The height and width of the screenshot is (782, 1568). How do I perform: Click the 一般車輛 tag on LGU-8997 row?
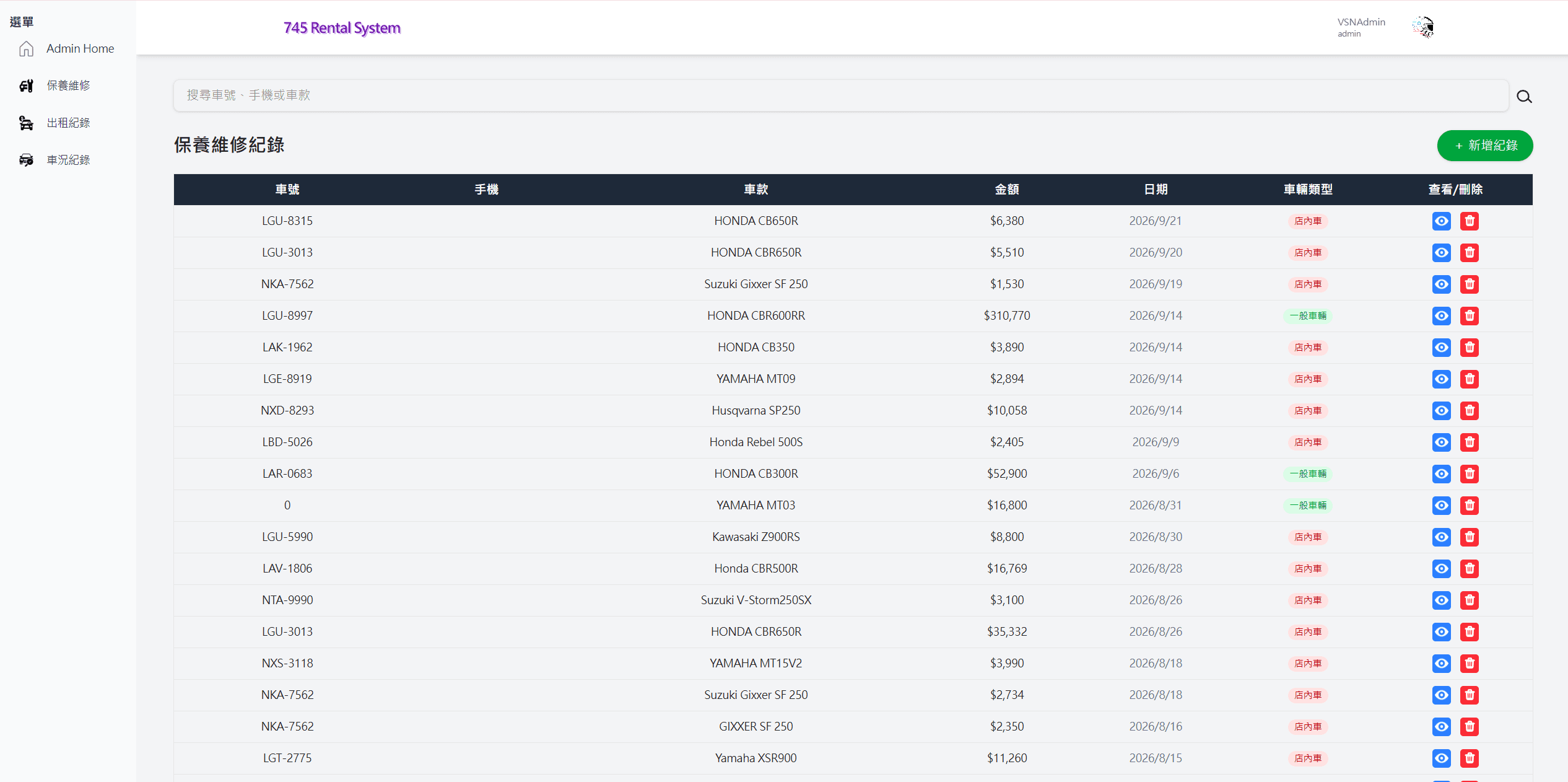pos(1308,316)
